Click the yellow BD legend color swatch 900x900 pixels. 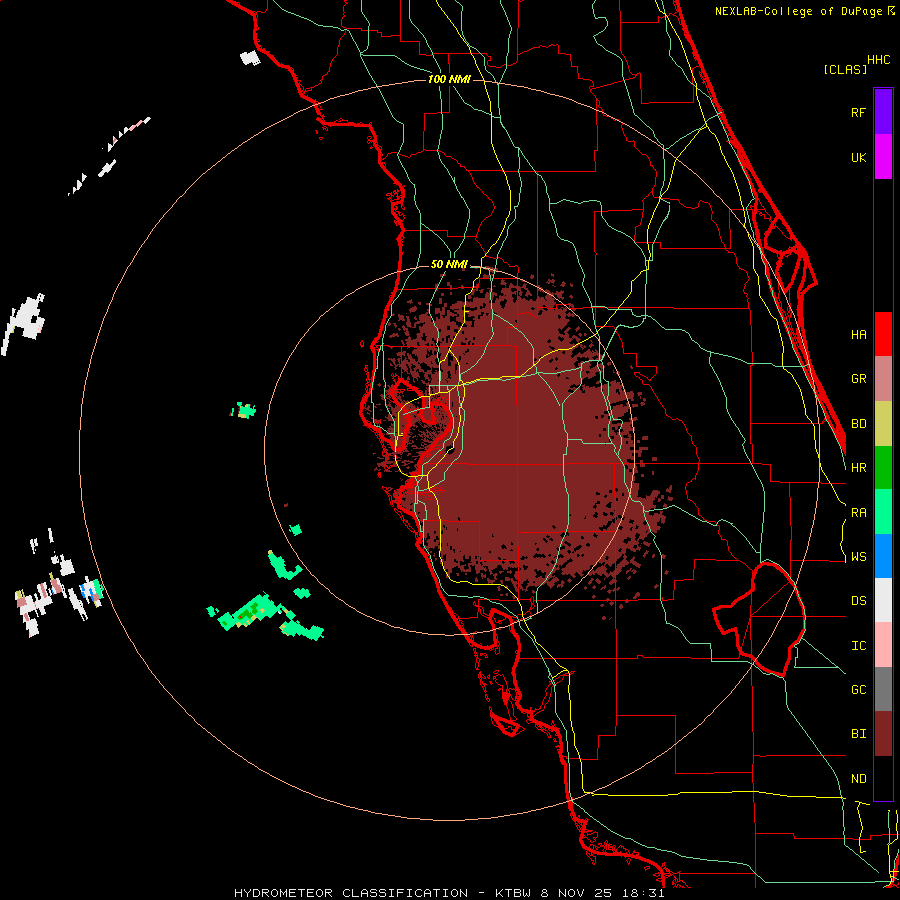pos(883,424)
